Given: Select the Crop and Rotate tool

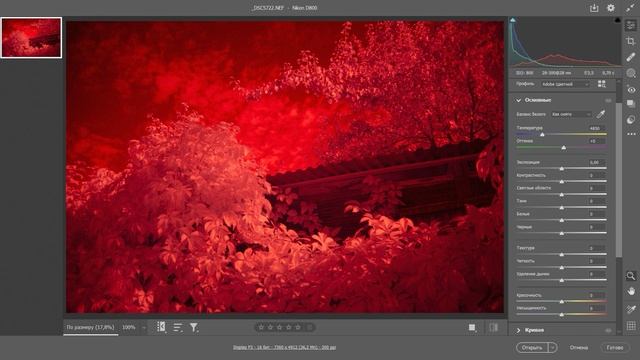Looking at the screenshot, I should (x=631, y=41).
